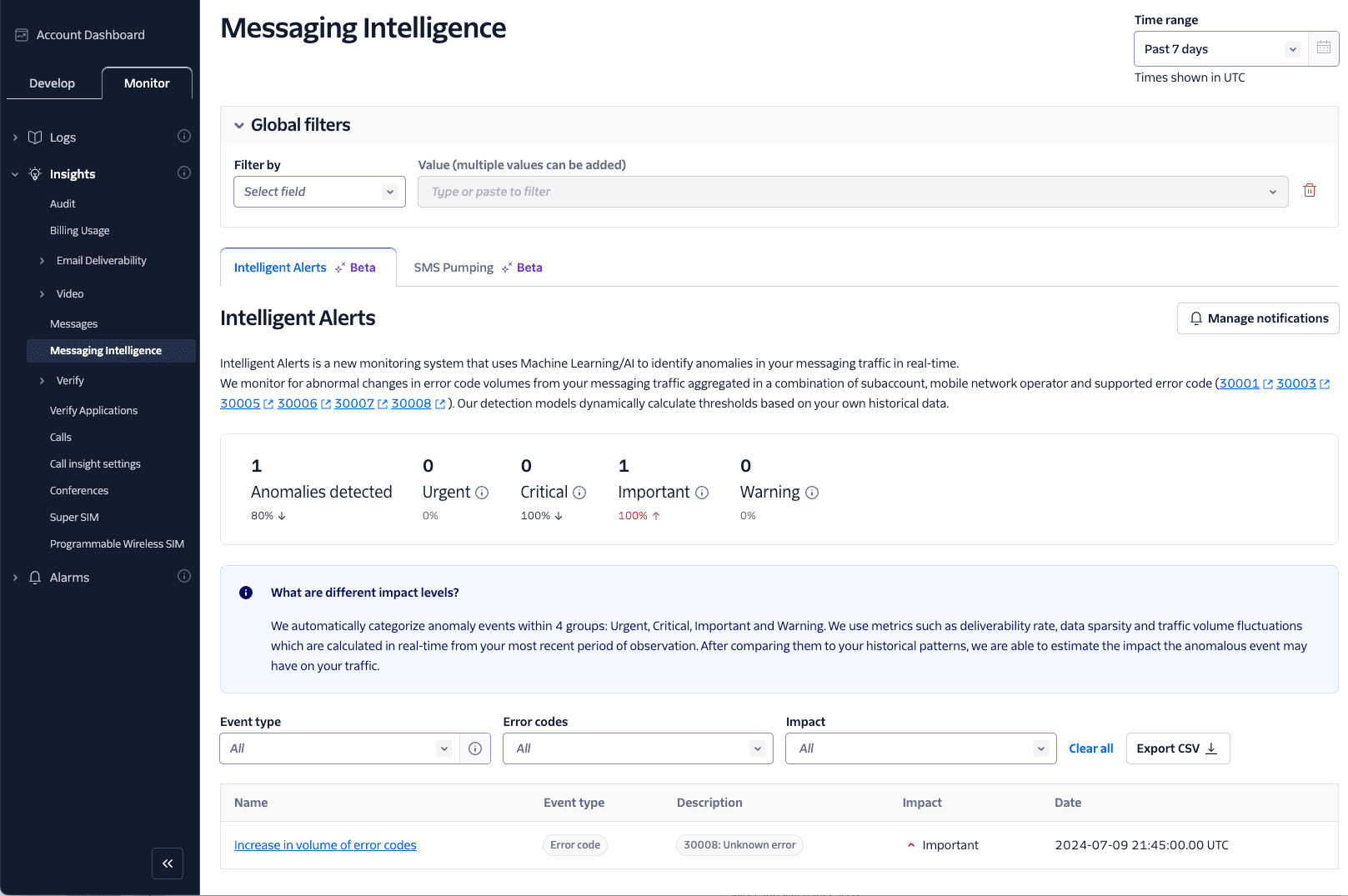The height and width of the screenshot is (896, 1348).
Task: Click the Account Dashboard icon
Action: point(20,34)
